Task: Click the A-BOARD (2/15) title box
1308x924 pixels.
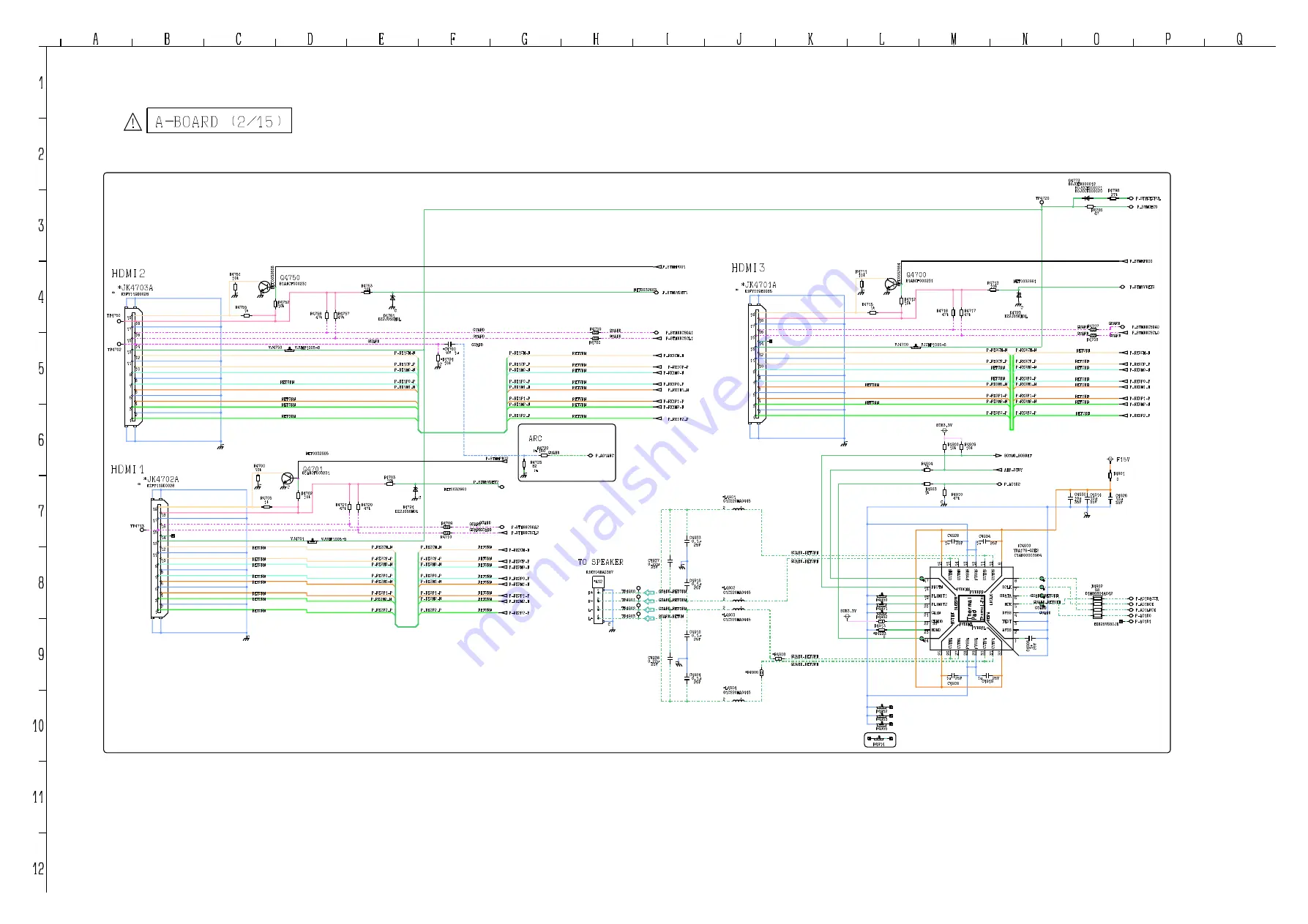Action: coord(219,121)
